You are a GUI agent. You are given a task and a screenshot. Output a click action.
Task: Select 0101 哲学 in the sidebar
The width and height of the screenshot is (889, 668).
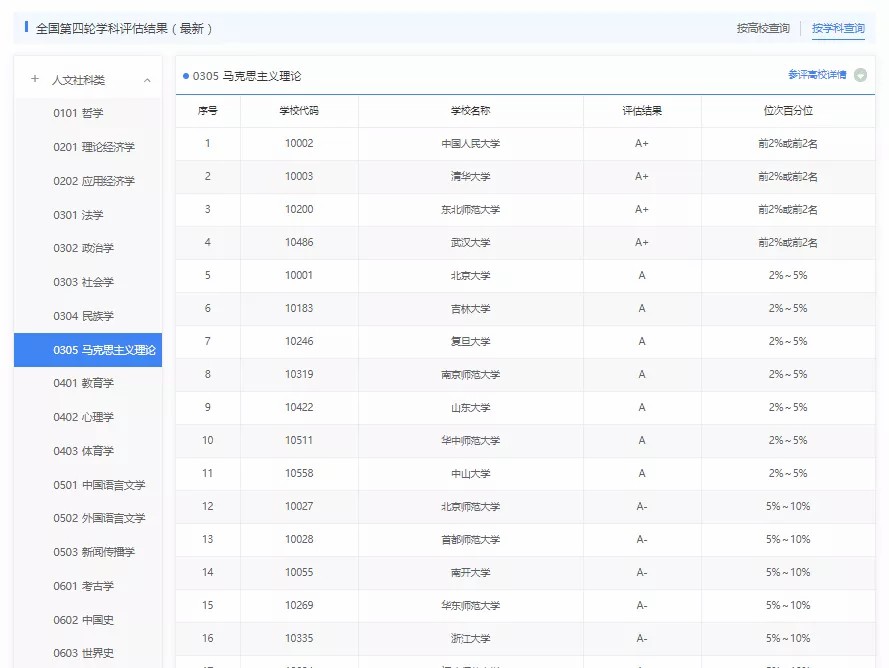[78, 113]
